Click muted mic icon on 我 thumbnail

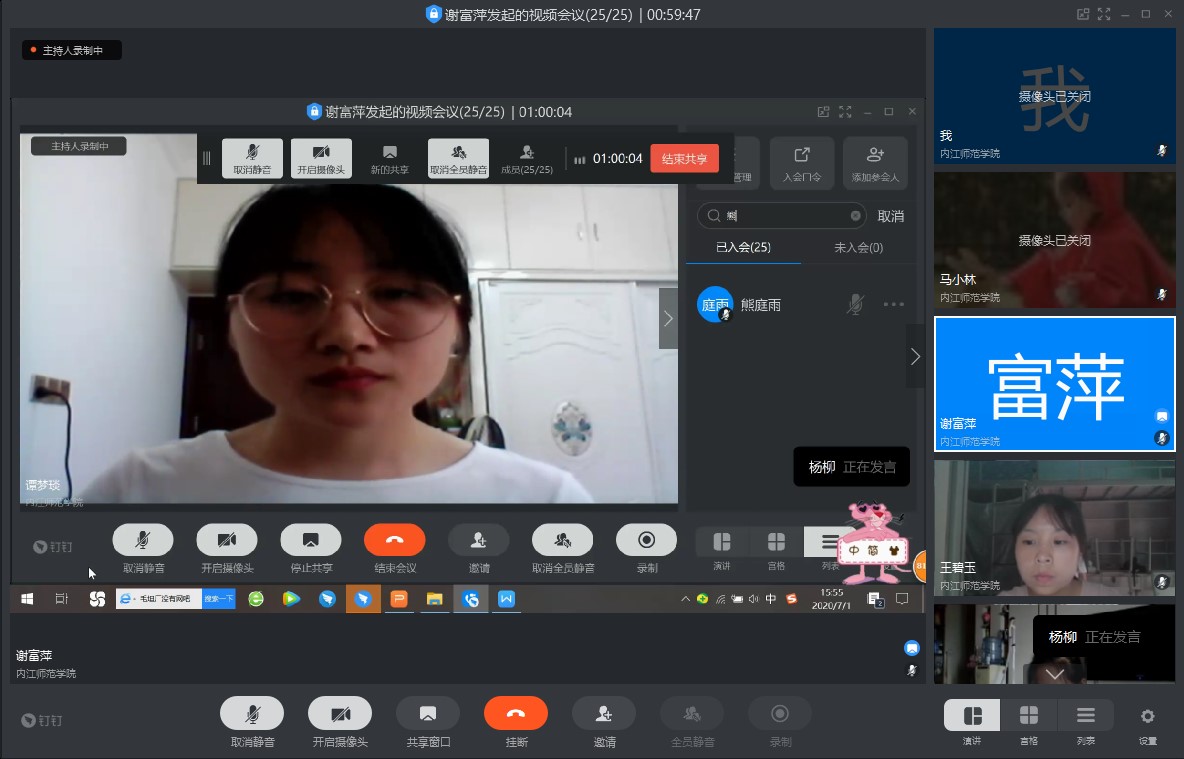1162,150
